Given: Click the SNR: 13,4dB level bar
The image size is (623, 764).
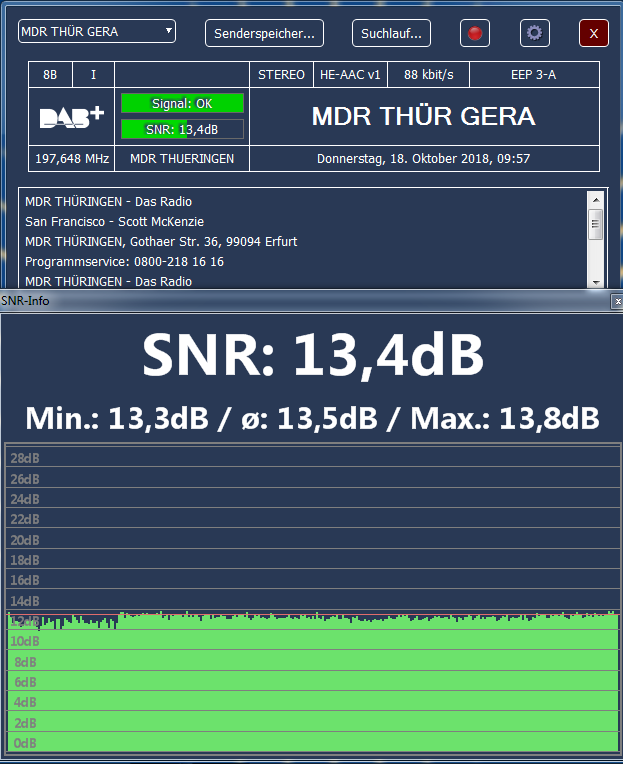Looking at the screenshot, I should (x=182, y=129).
